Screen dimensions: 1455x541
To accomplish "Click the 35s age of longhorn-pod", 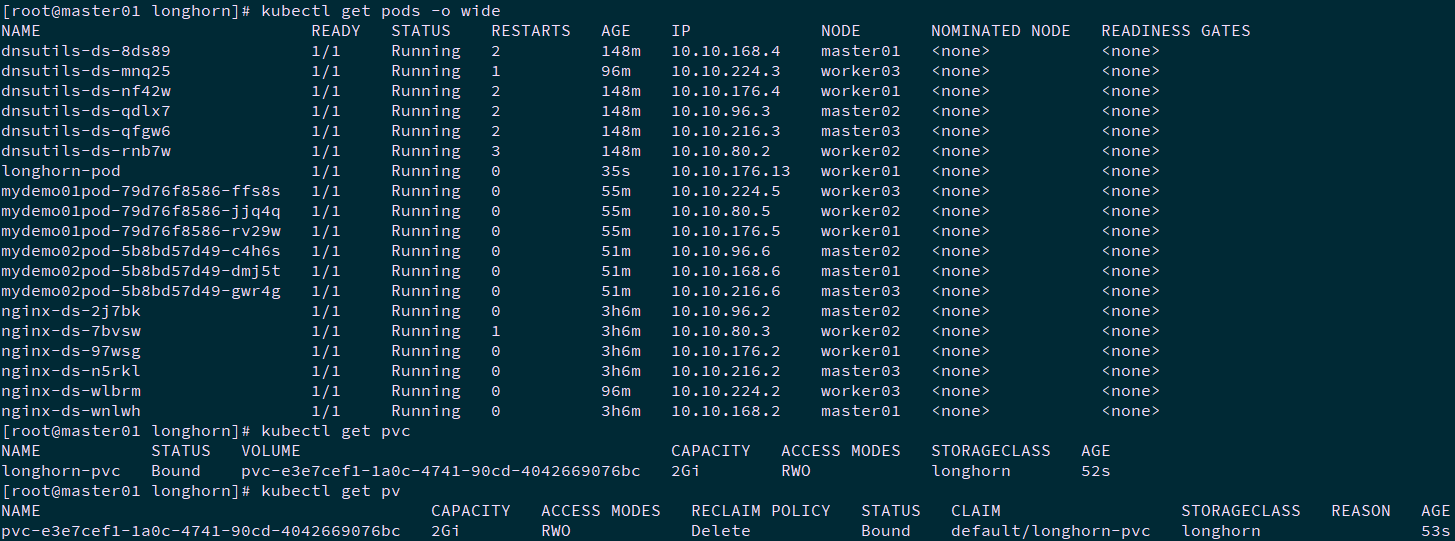I will tap(616, 171).
